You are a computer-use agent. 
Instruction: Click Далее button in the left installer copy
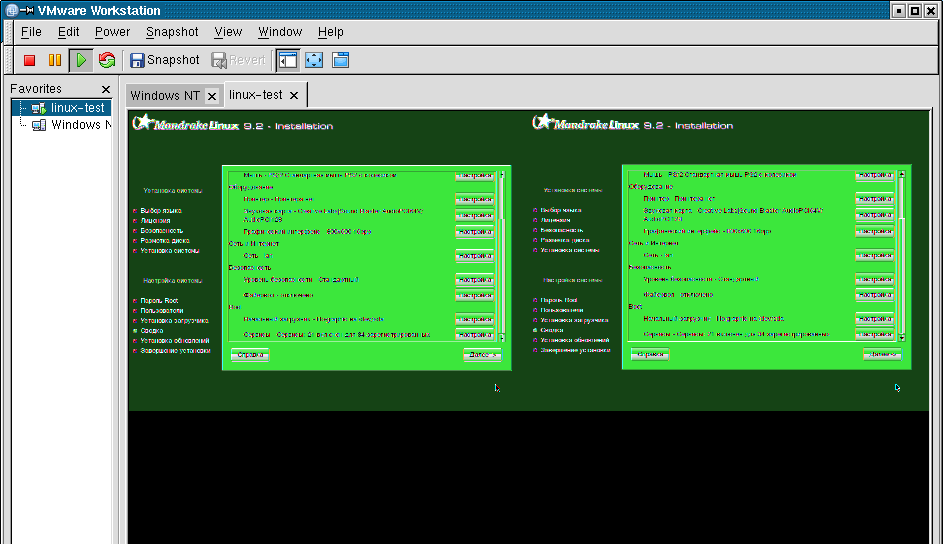pos(482,355)
